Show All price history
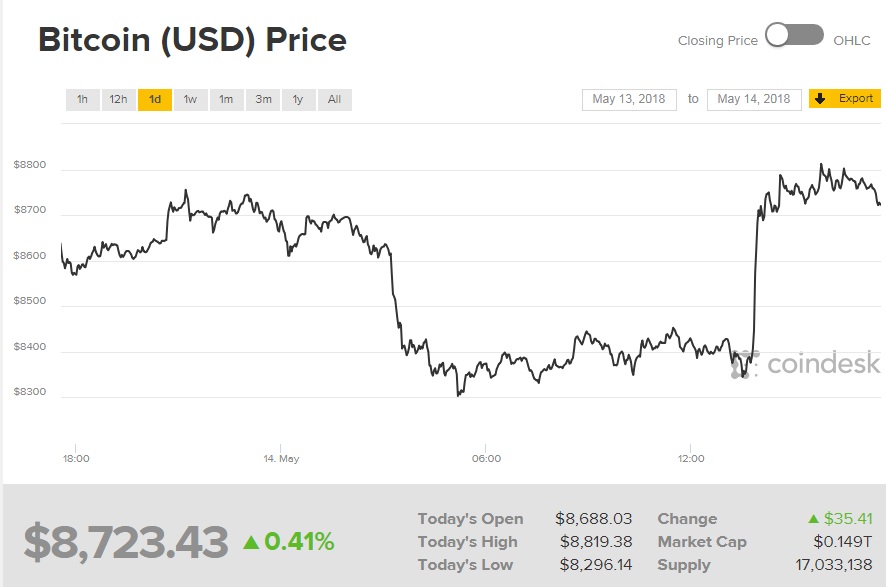Image resolution: width=886 pixels, height=587 pixels. 334,99
